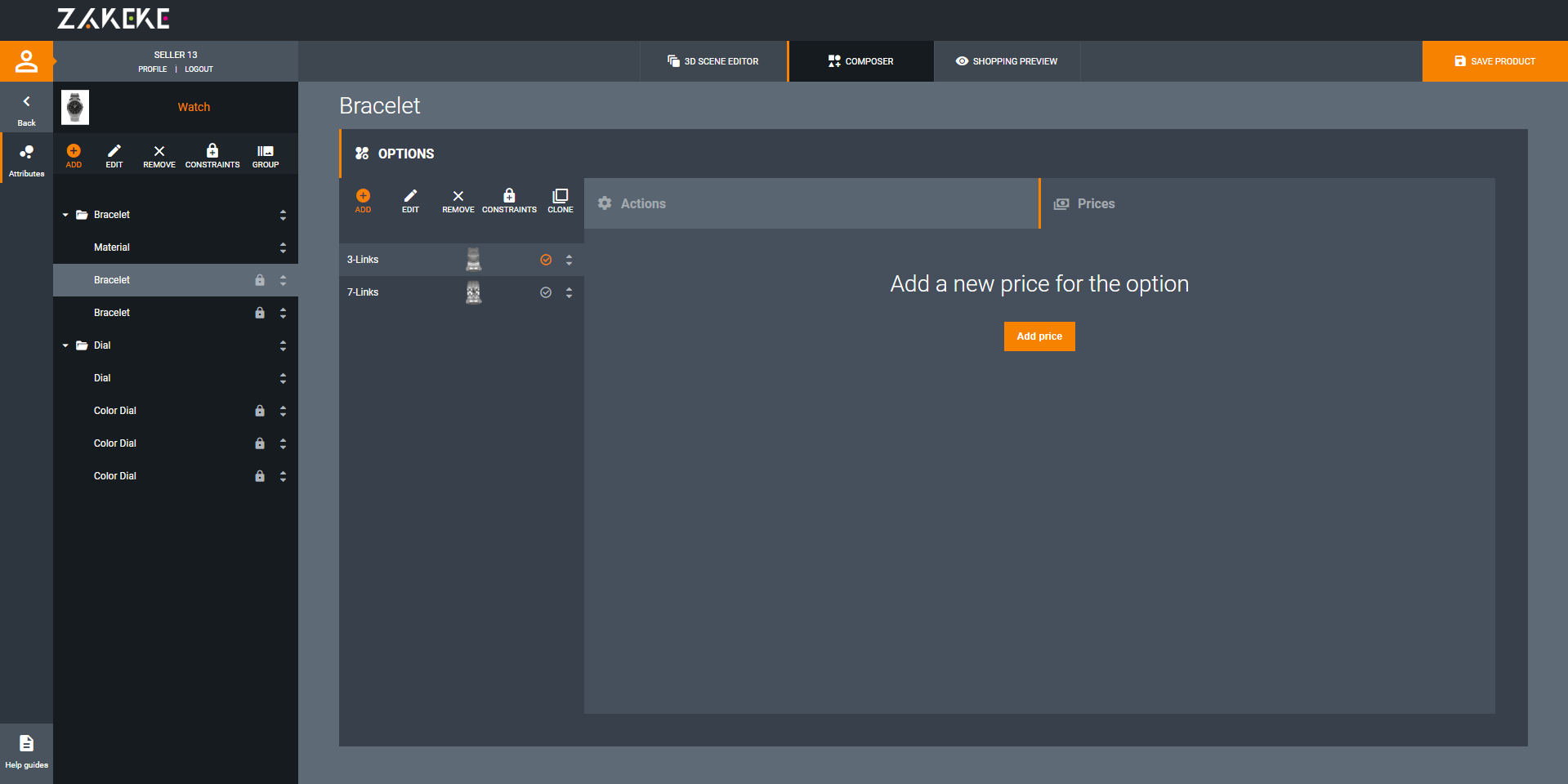The width and height of the screenshot is (1568, 784).
Task: Click reorder arrows on Dial attribute row
Action: tap(283, 378)
